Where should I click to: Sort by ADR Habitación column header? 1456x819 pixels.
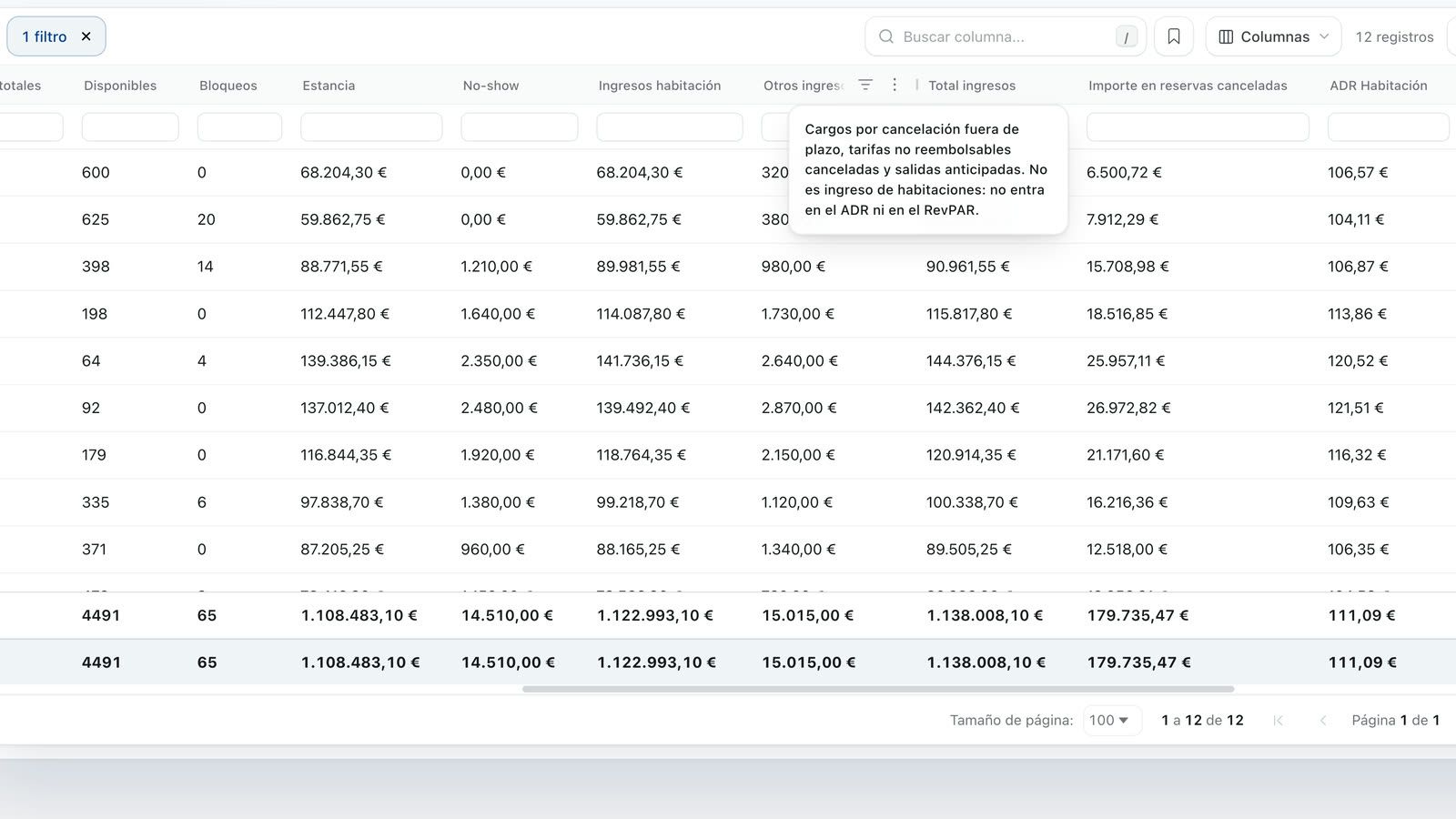pyautogui.click(x=1378, y=86)
